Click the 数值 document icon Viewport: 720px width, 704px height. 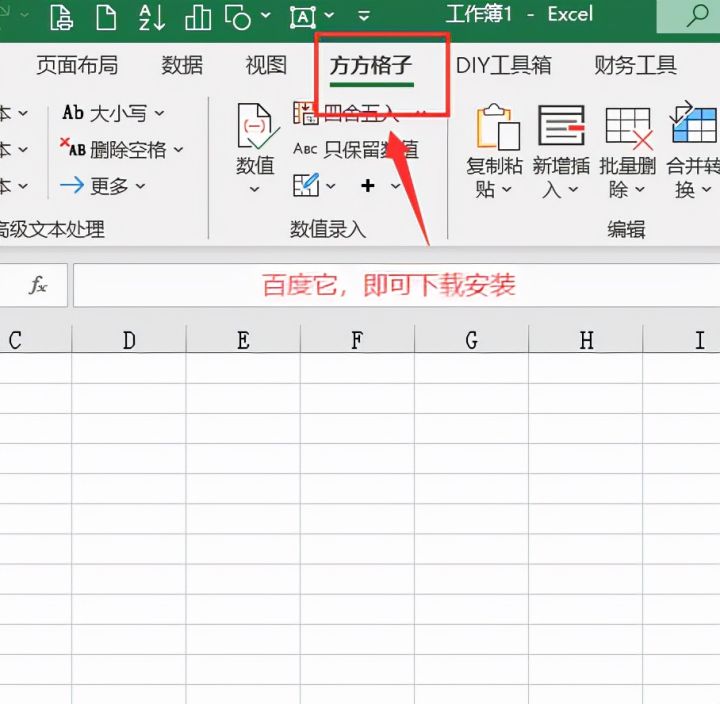click(257, 127)
